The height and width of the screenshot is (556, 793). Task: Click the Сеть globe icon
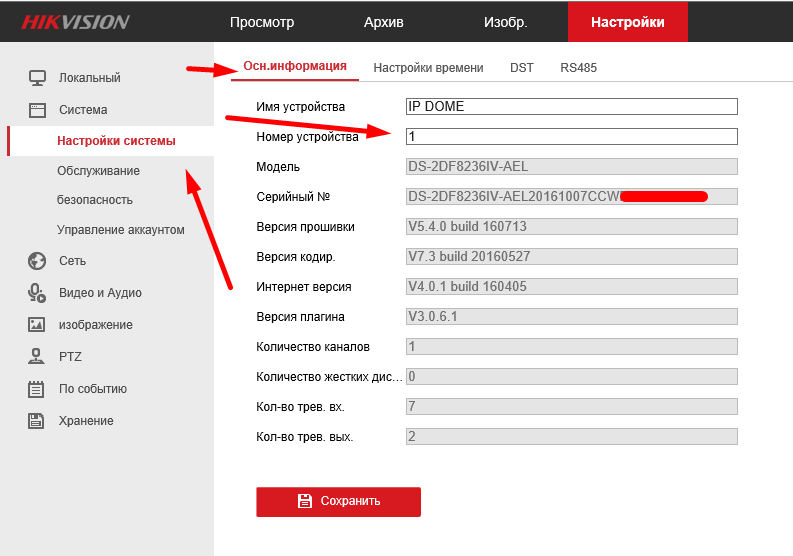[37, 261]
